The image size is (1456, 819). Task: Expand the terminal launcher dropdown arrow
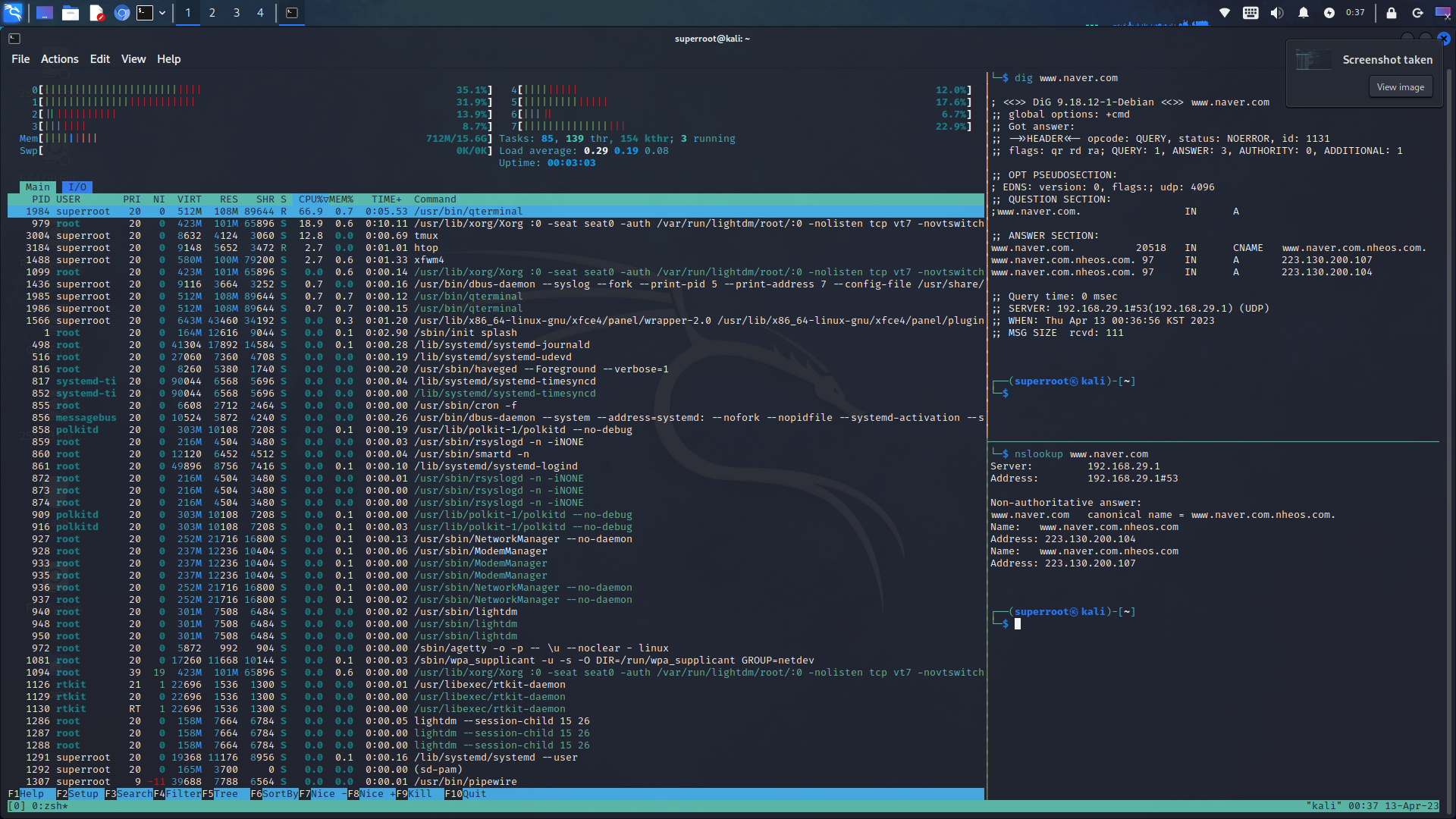pos(162,13)
